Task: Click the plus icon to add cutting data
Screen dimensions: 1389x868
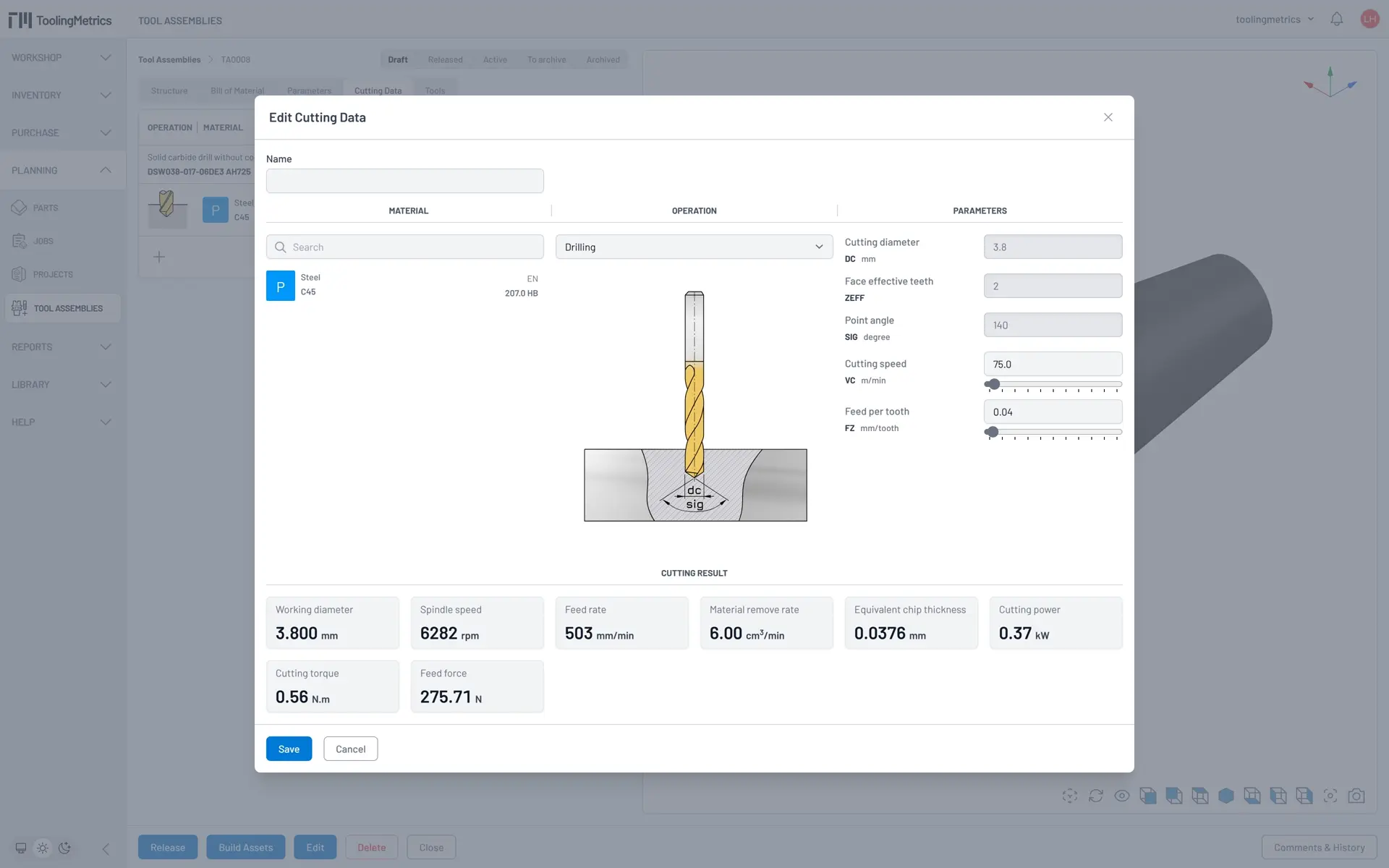Action: tap(159, 257)
